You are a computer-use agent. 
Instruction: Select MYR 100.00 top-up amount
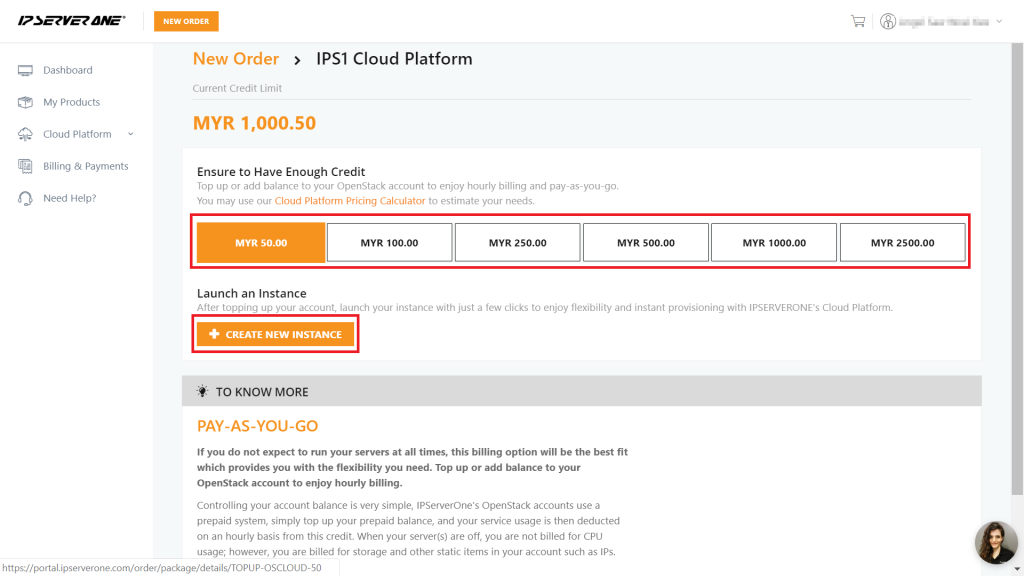(x=389, y=242)
